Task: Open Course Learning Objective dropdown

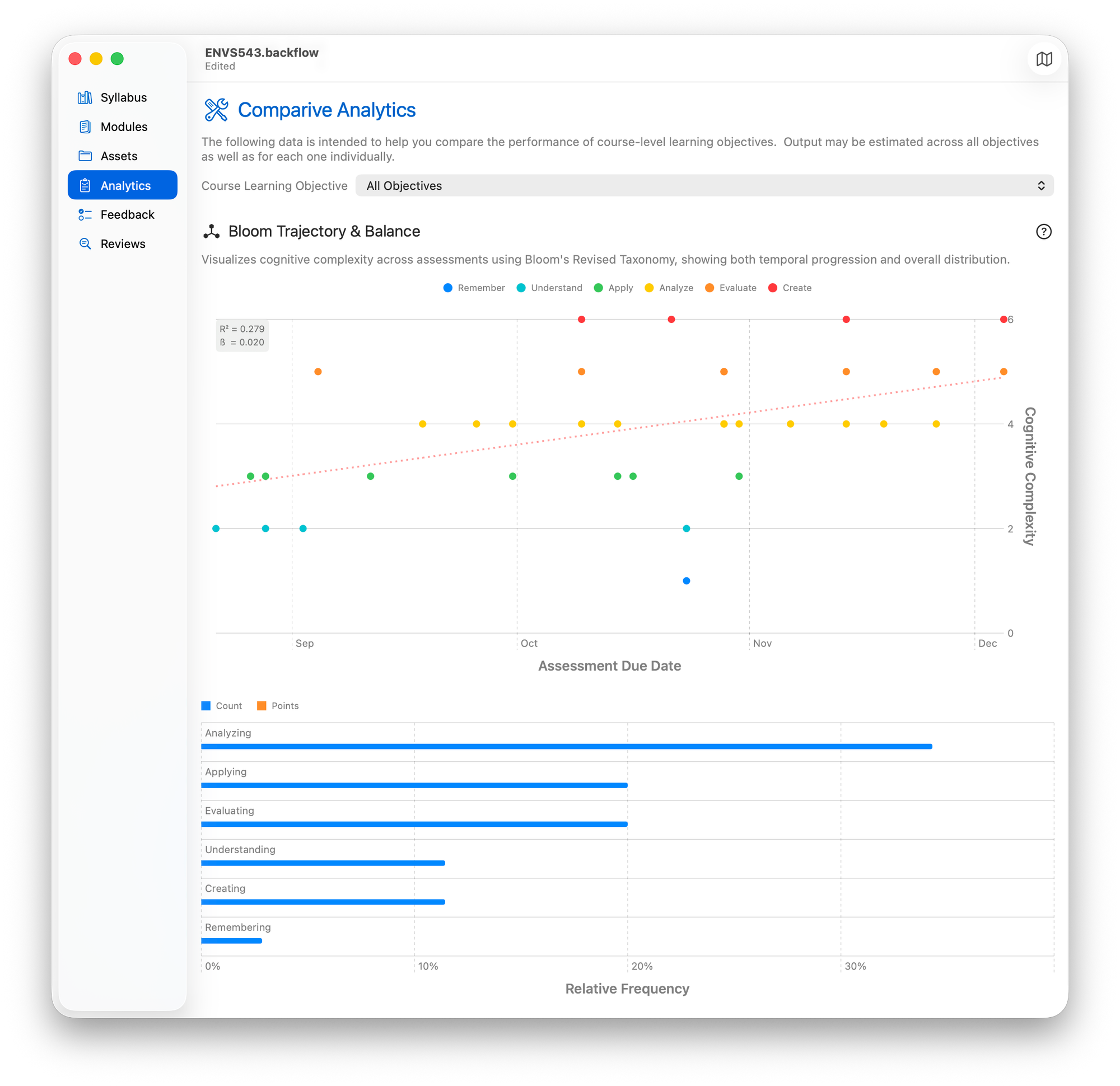Action: click(x=704, y=186)
